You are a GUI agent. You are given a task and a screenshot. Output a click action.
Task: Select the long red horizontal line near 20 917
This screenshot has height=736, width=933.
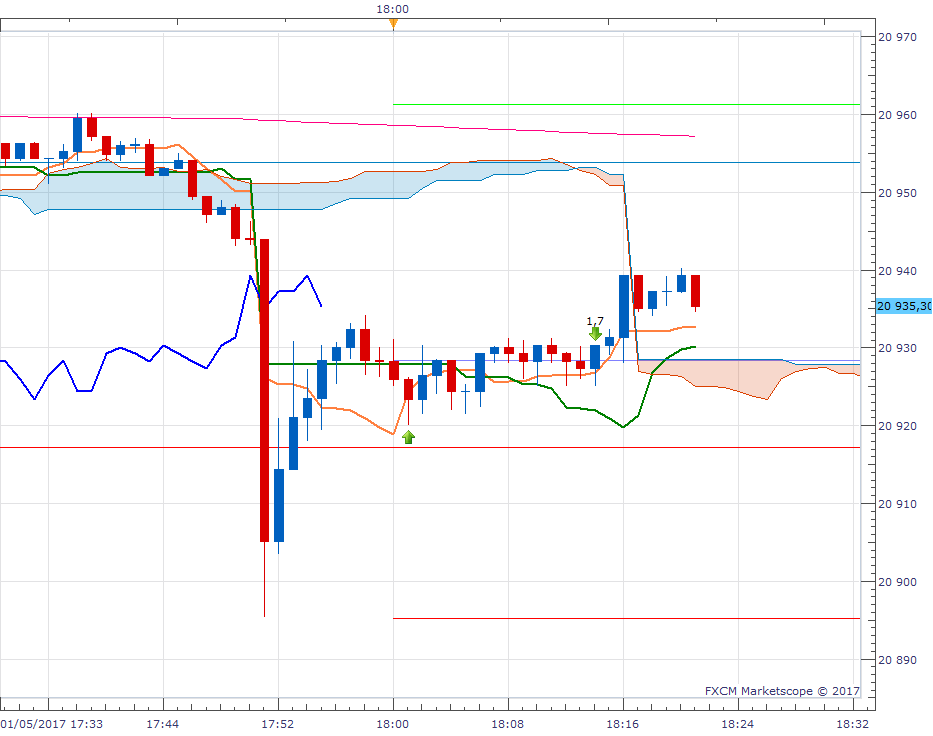430,447
